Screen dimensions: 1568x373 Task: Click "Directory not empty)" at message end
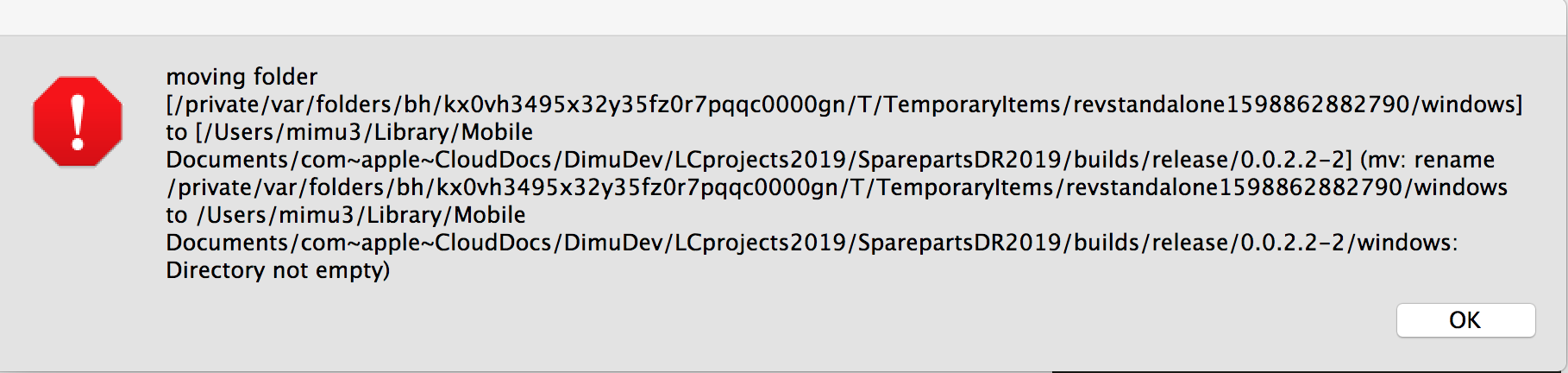[x=278, y=270]
